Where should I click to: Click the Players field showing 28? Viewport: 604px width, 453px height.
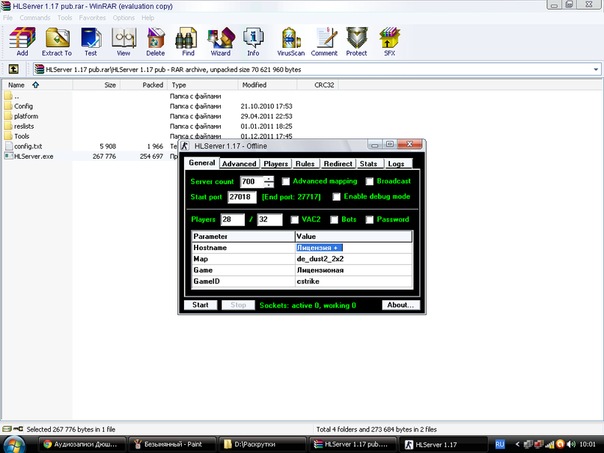[233, 220]
